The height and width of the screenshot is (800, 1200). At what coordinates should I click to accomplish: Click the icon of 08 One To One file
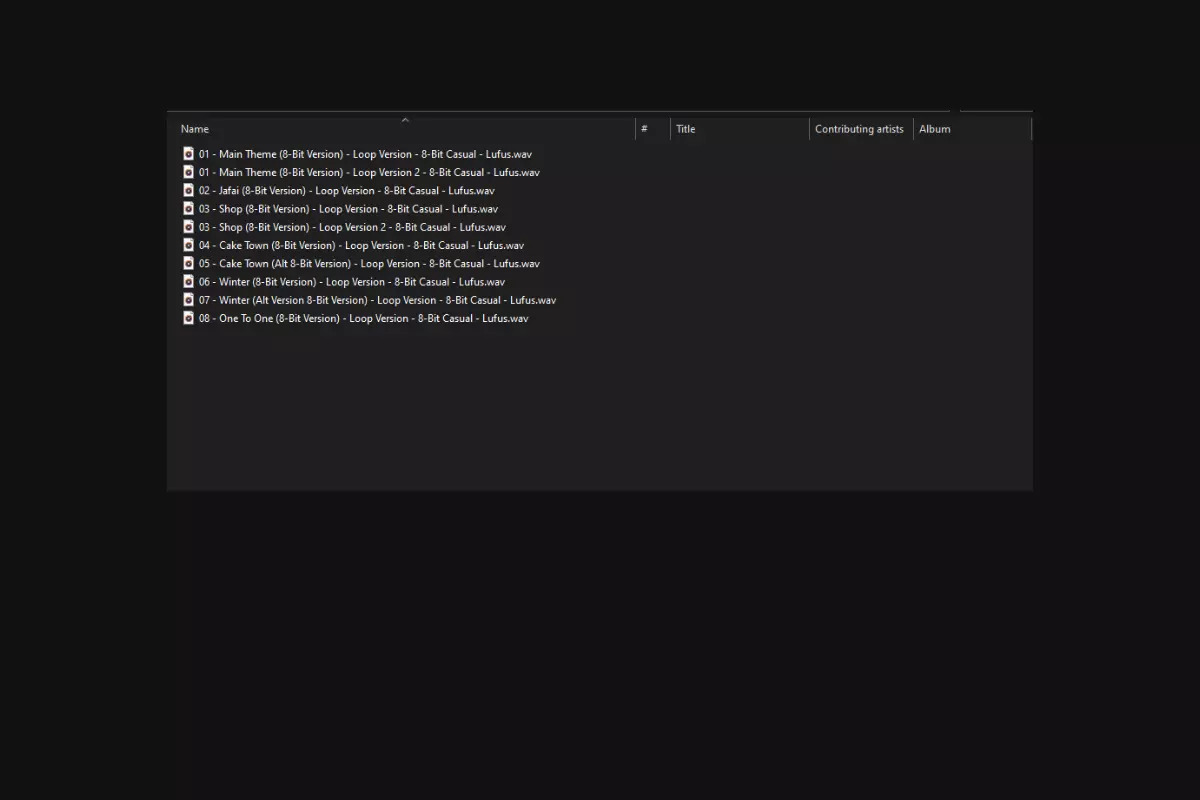click(188, 318)
